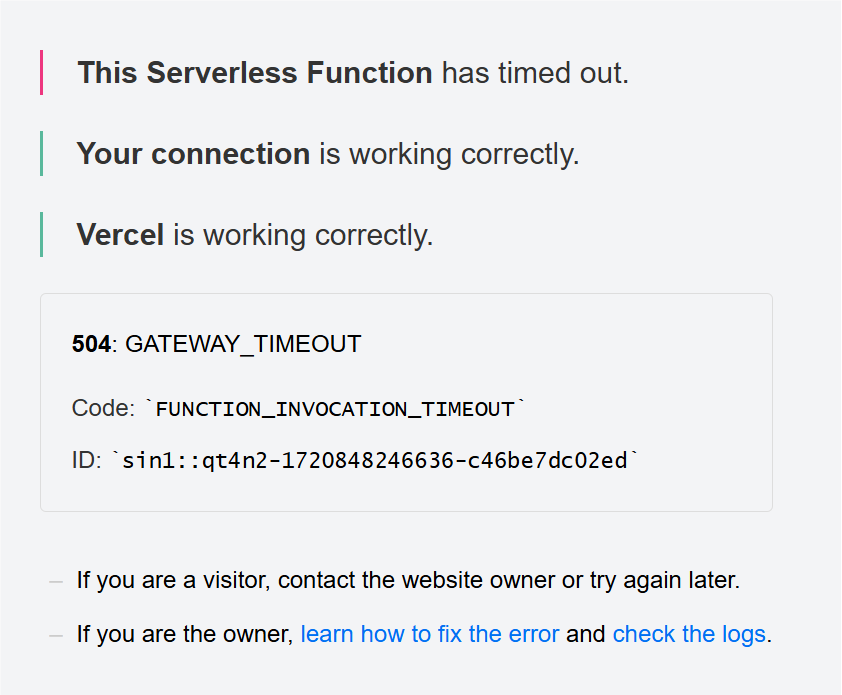Click the red status bar beside Serverless Function
Screen dimensions: 842x695
[x=41, y=73]
